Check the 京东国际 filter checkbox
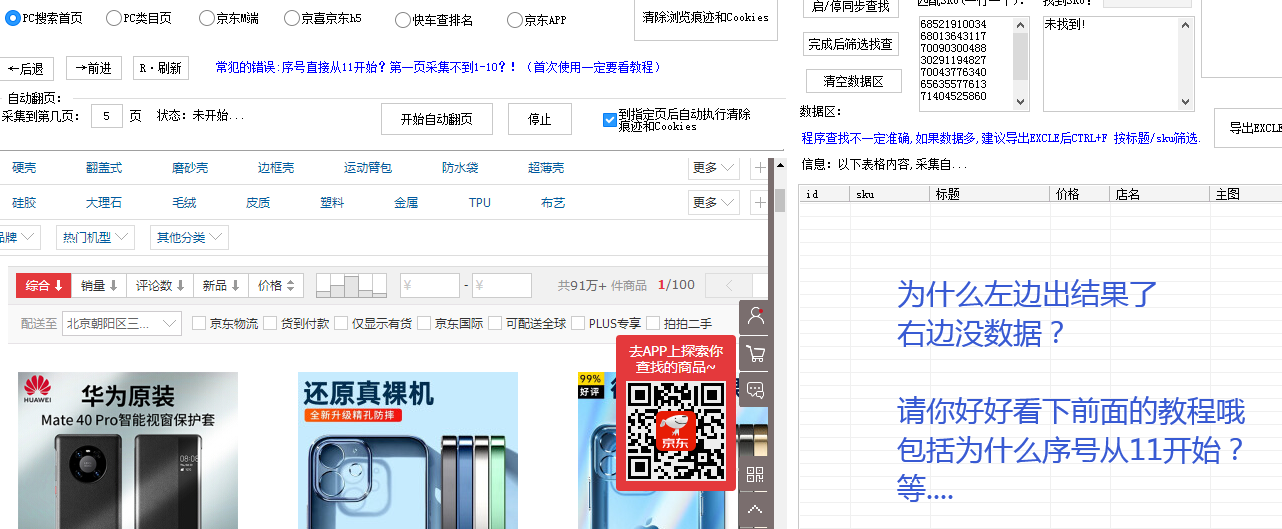This screenshot has width=1282, height=529. pos(424,323)
